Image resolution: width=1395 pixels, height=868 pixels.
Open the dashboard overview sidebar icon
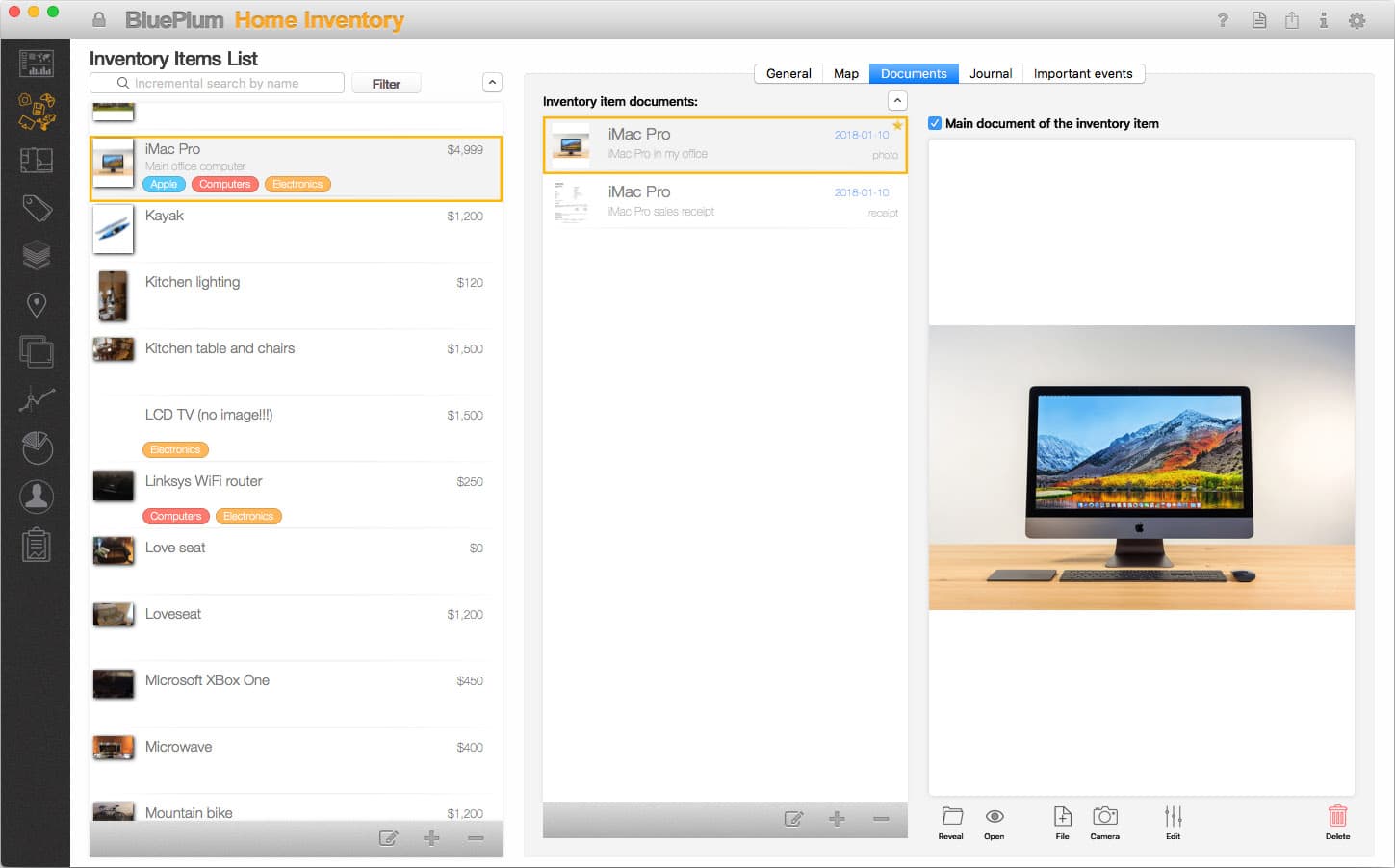37,64
